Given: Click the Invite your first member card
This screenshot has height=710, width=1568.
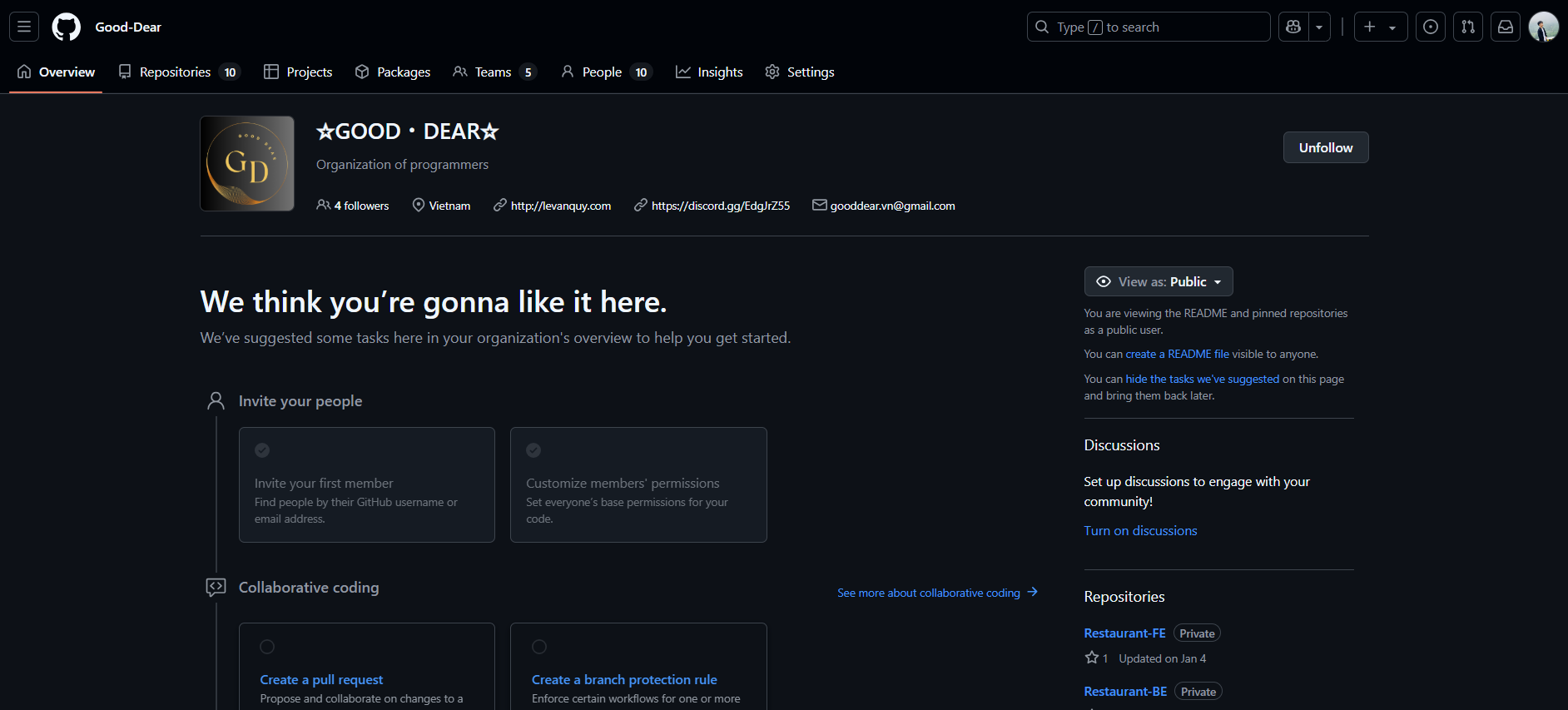Looking at the screenshot, I should (367, 484).
